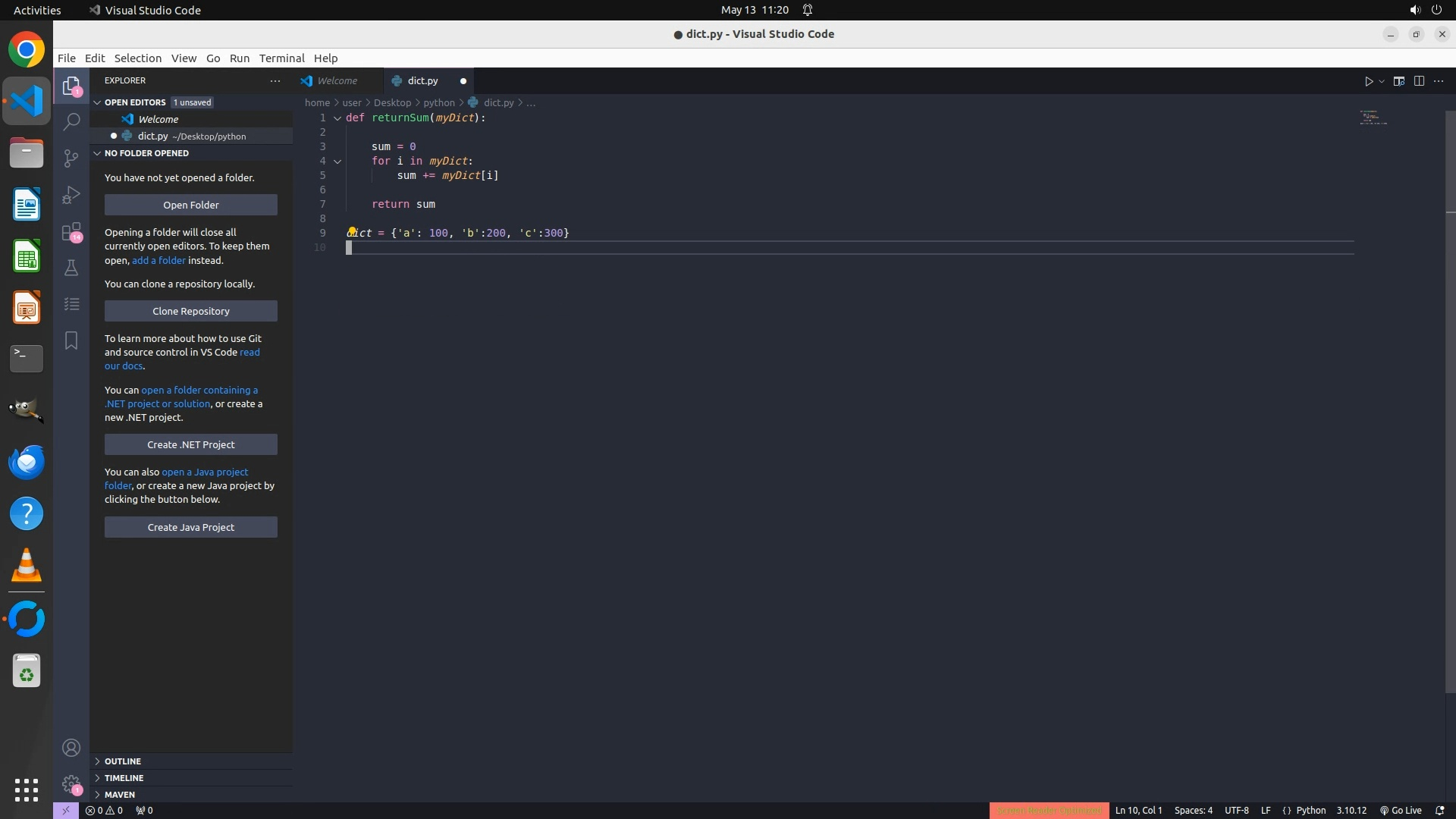1456x819 pixels.
Task: Follow the 'add a folder' link
Action: (158, 260)
